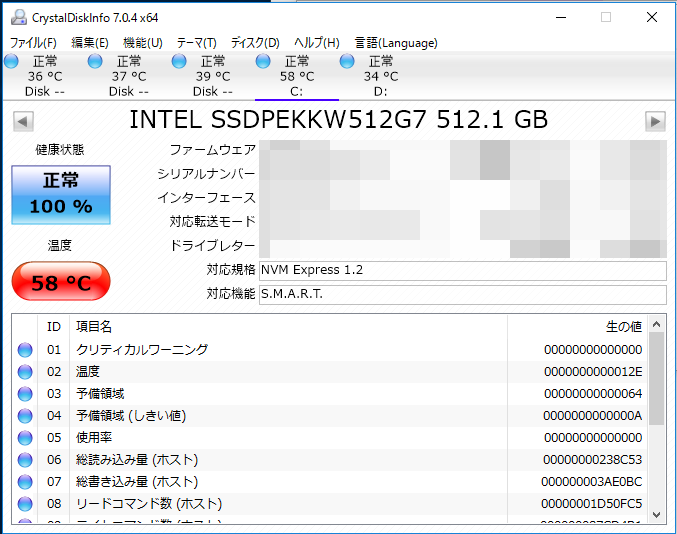Click the 正常 100 % health status button
Image resolution: width=677 pixels, height=534 pixels.
(x=61, y=195)
